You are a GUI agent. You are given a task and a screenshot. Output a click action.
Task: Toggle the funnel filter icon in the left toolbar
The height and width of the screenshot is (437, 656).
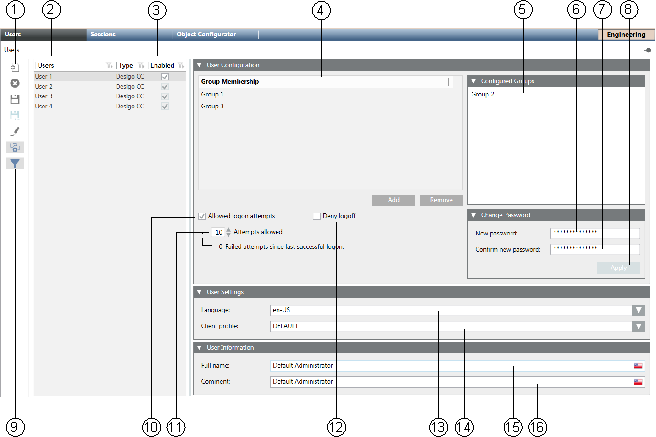pyautogui.click(x=15, y=163)
